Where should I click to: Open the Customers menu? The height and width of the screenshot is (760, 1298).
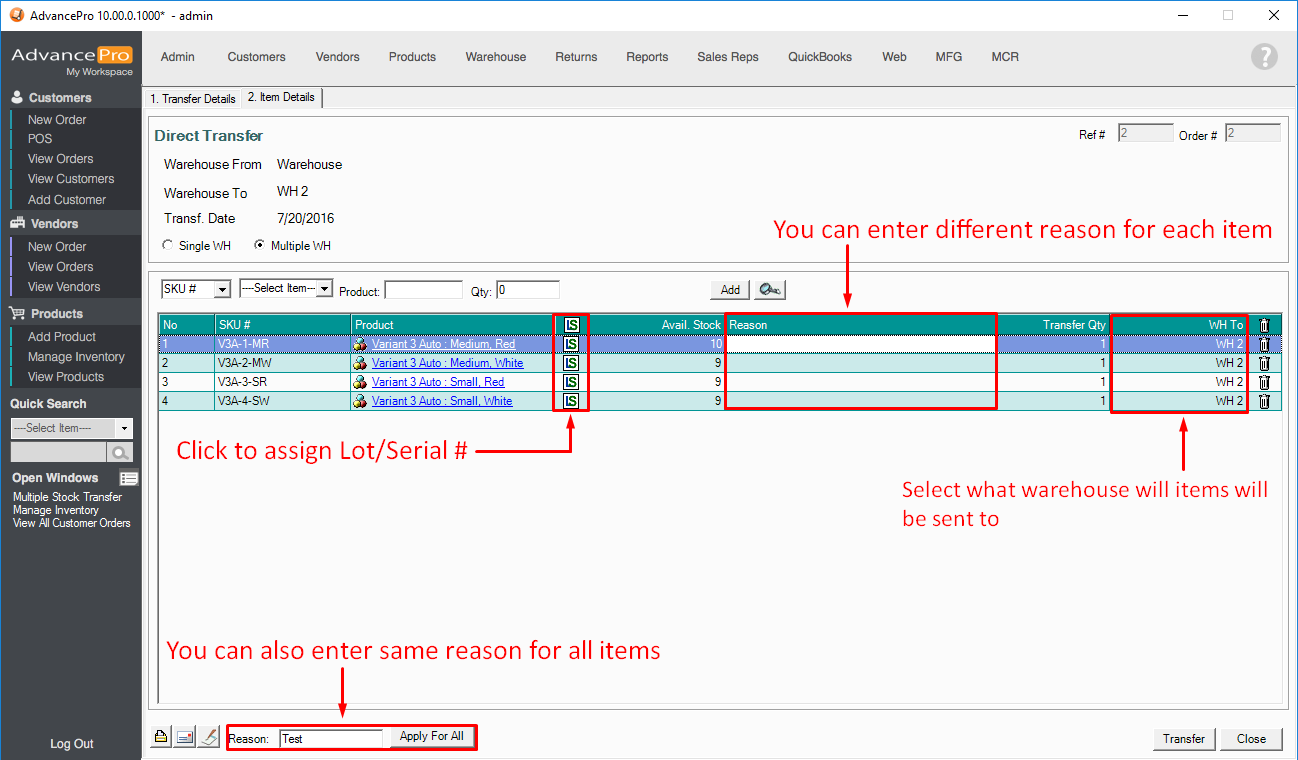pos(256,57)
